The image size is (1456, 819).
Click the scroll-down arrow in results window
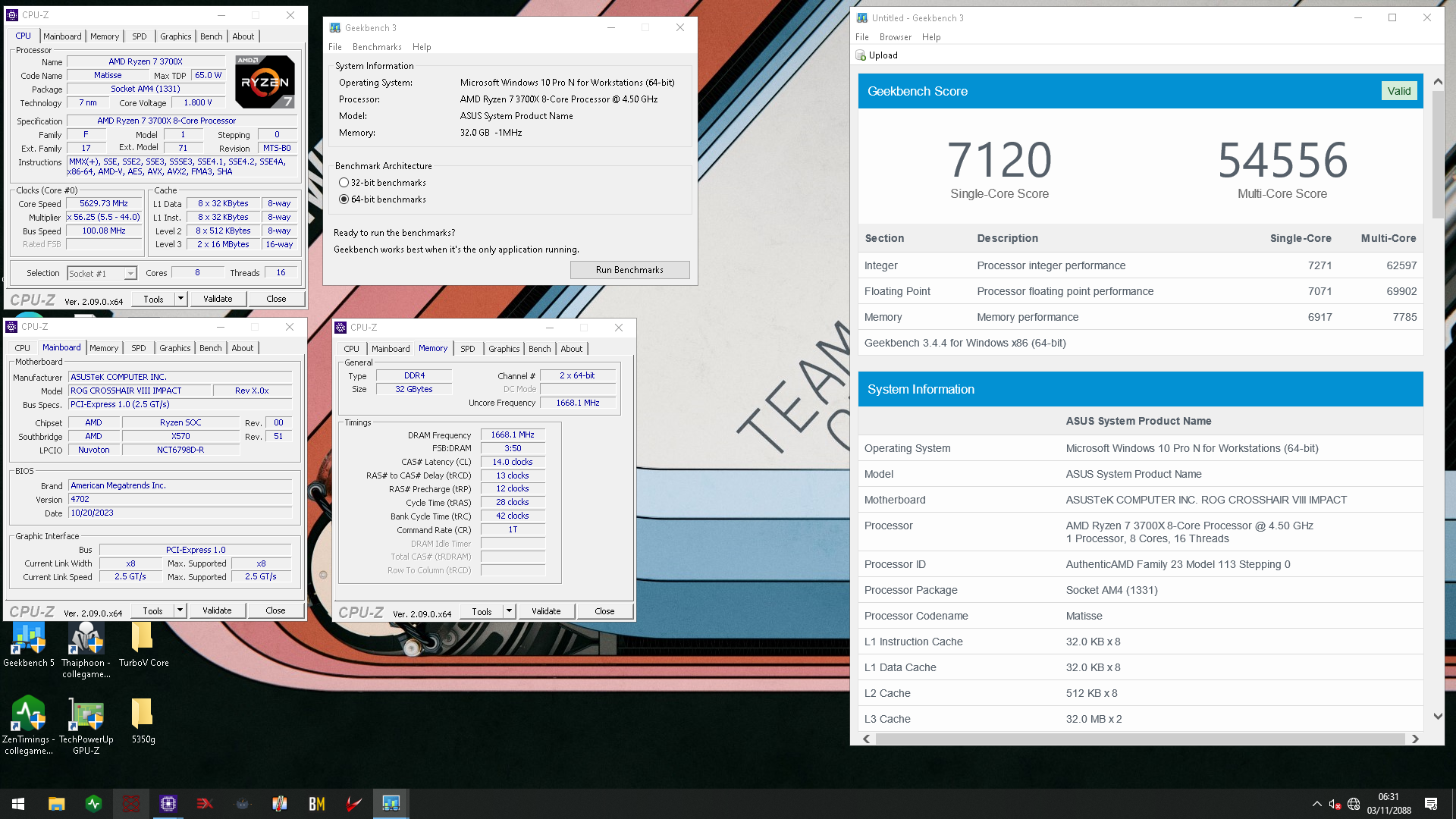point(1438,717)
